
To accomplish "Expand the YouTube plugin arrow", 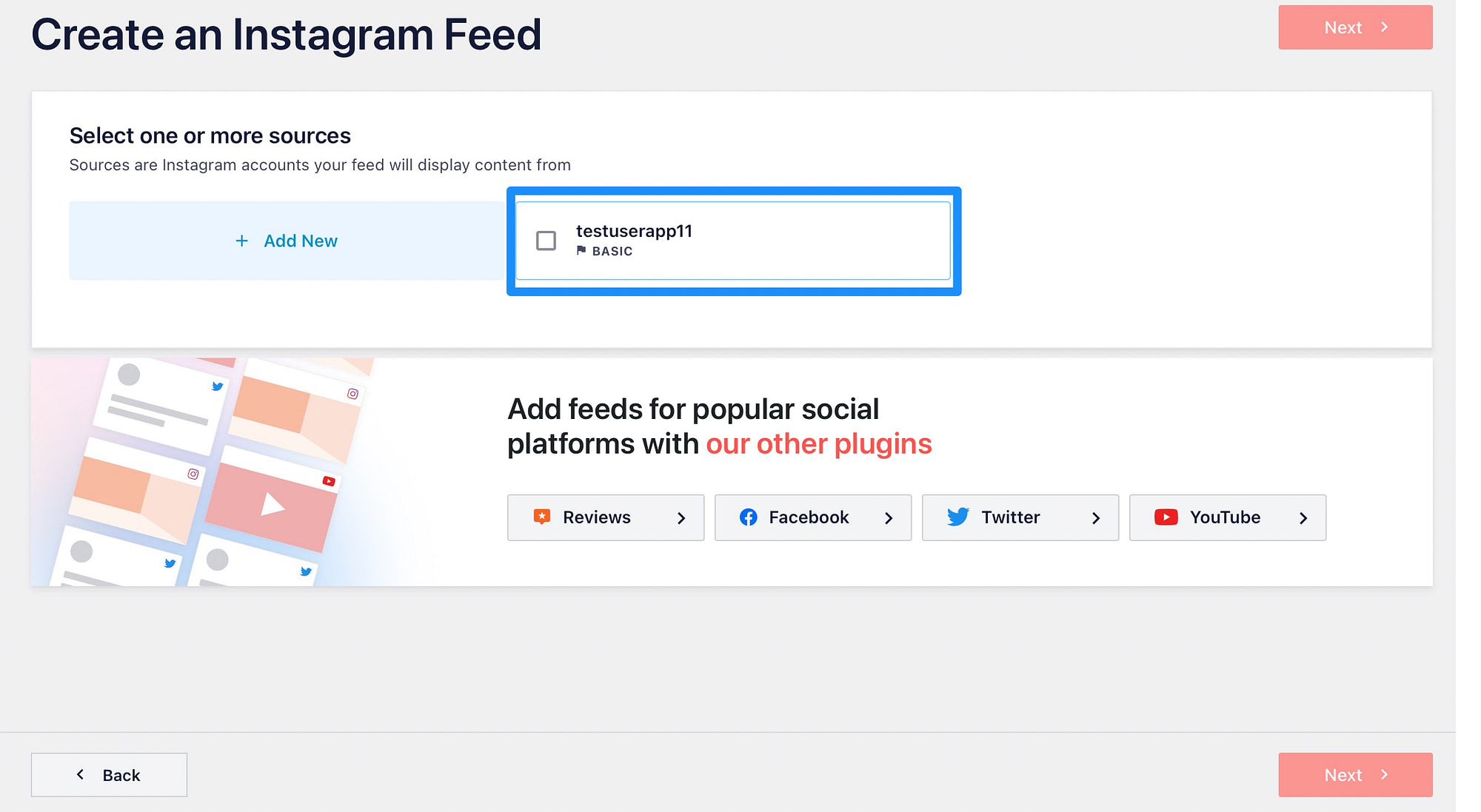I will pyautogui.click(x=1303, y=517).
